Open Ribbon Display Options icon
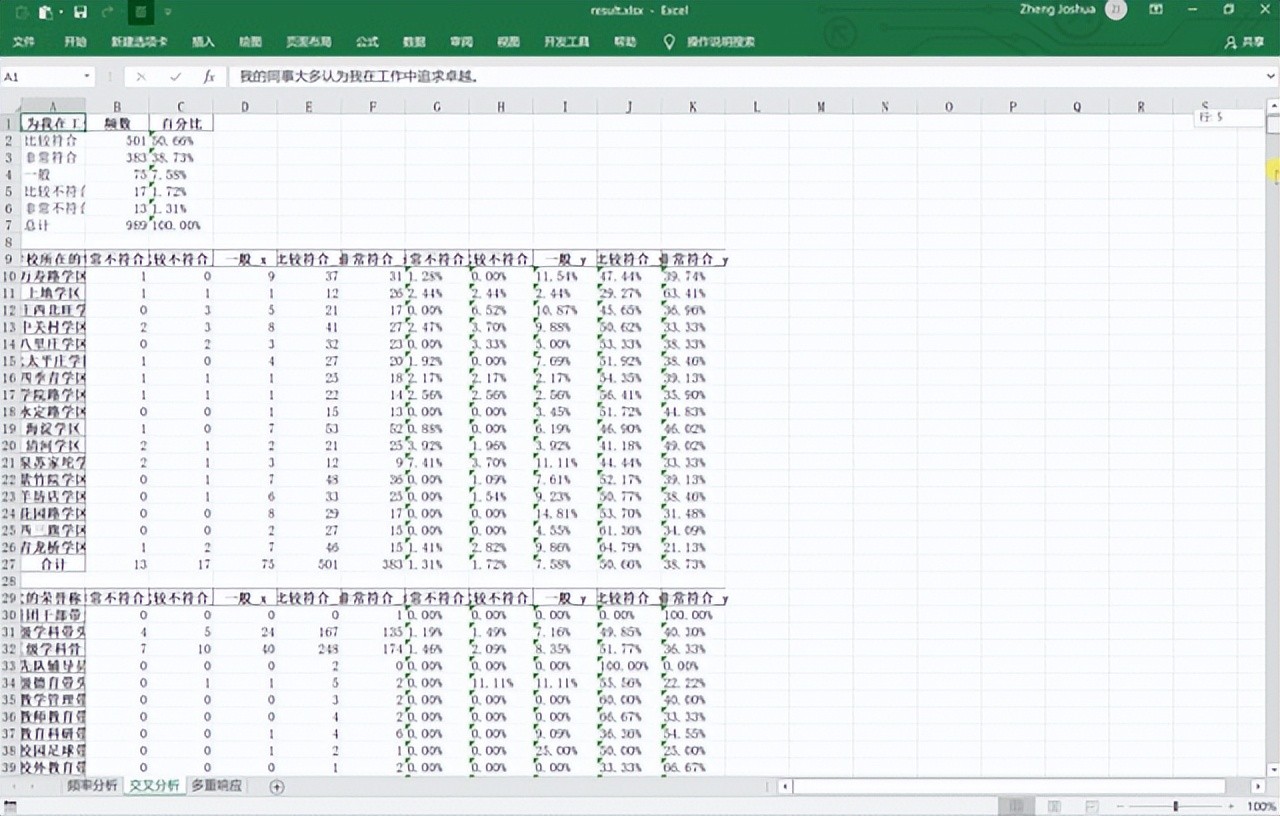Viewport: 1280px width, 816px height. pyautogui.click(x=1156, y=11)
